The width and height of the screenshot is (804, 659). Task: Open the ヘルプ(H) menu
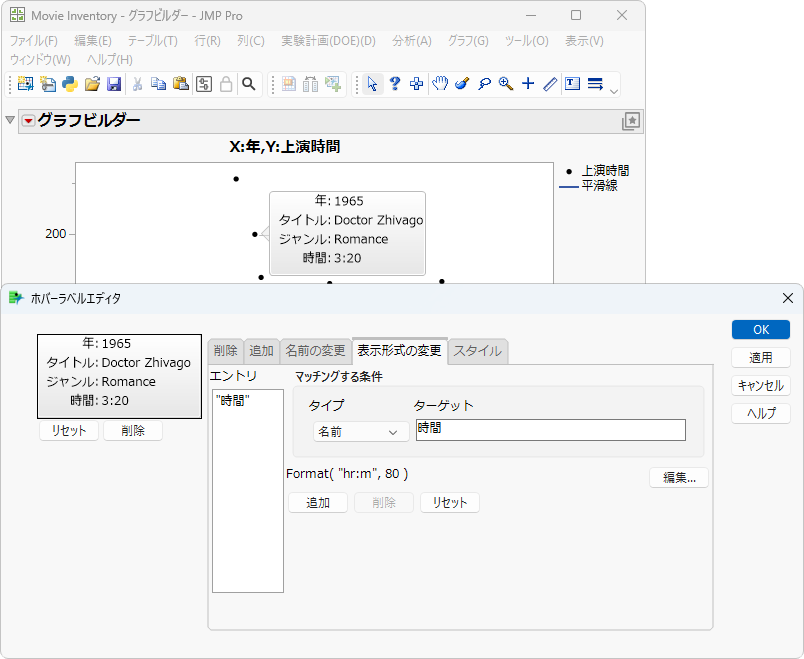click(x=110, y=59)
